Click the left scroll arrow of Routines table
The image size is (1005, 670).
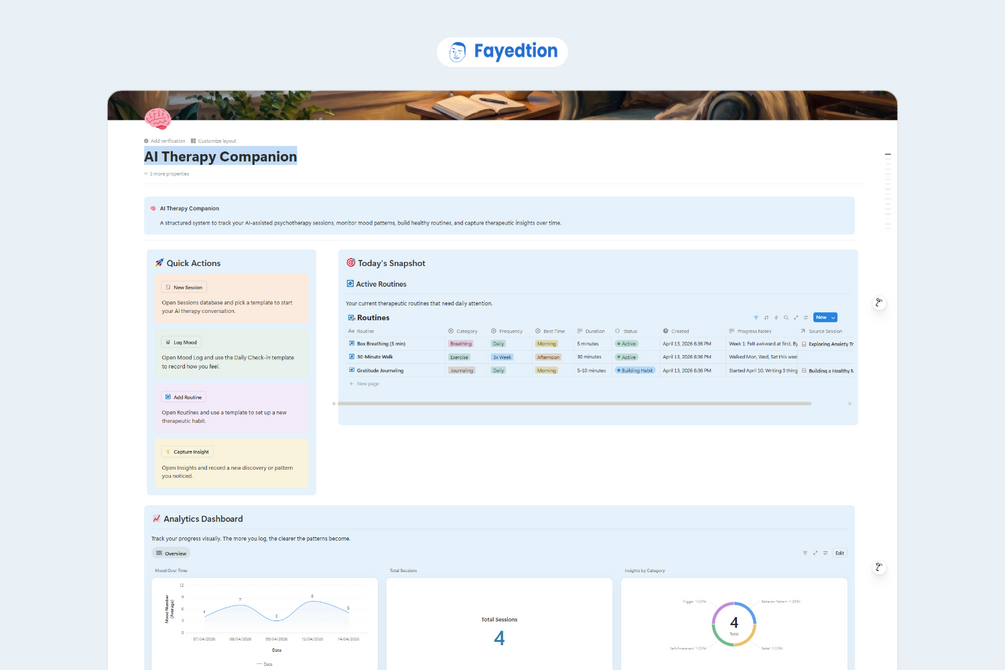pos(333,404)
